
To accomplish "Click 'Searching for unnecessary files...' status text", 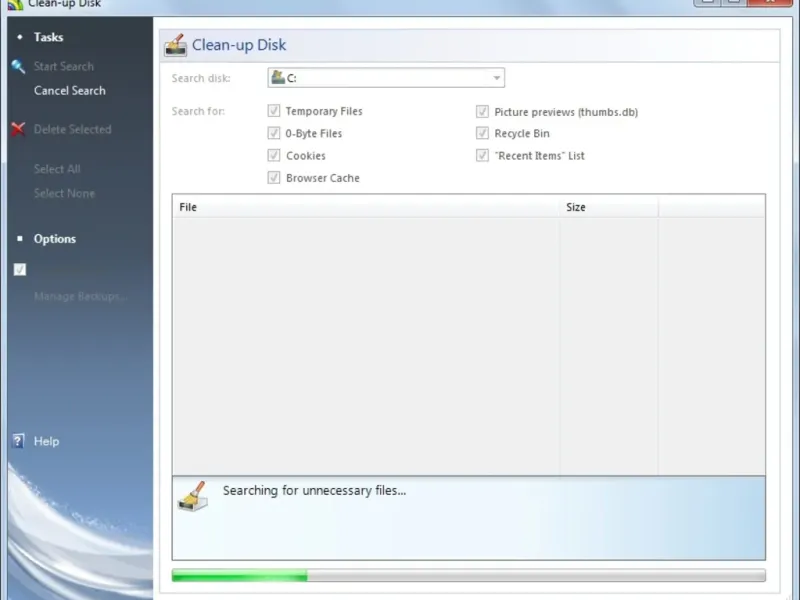I will (314, 491).
